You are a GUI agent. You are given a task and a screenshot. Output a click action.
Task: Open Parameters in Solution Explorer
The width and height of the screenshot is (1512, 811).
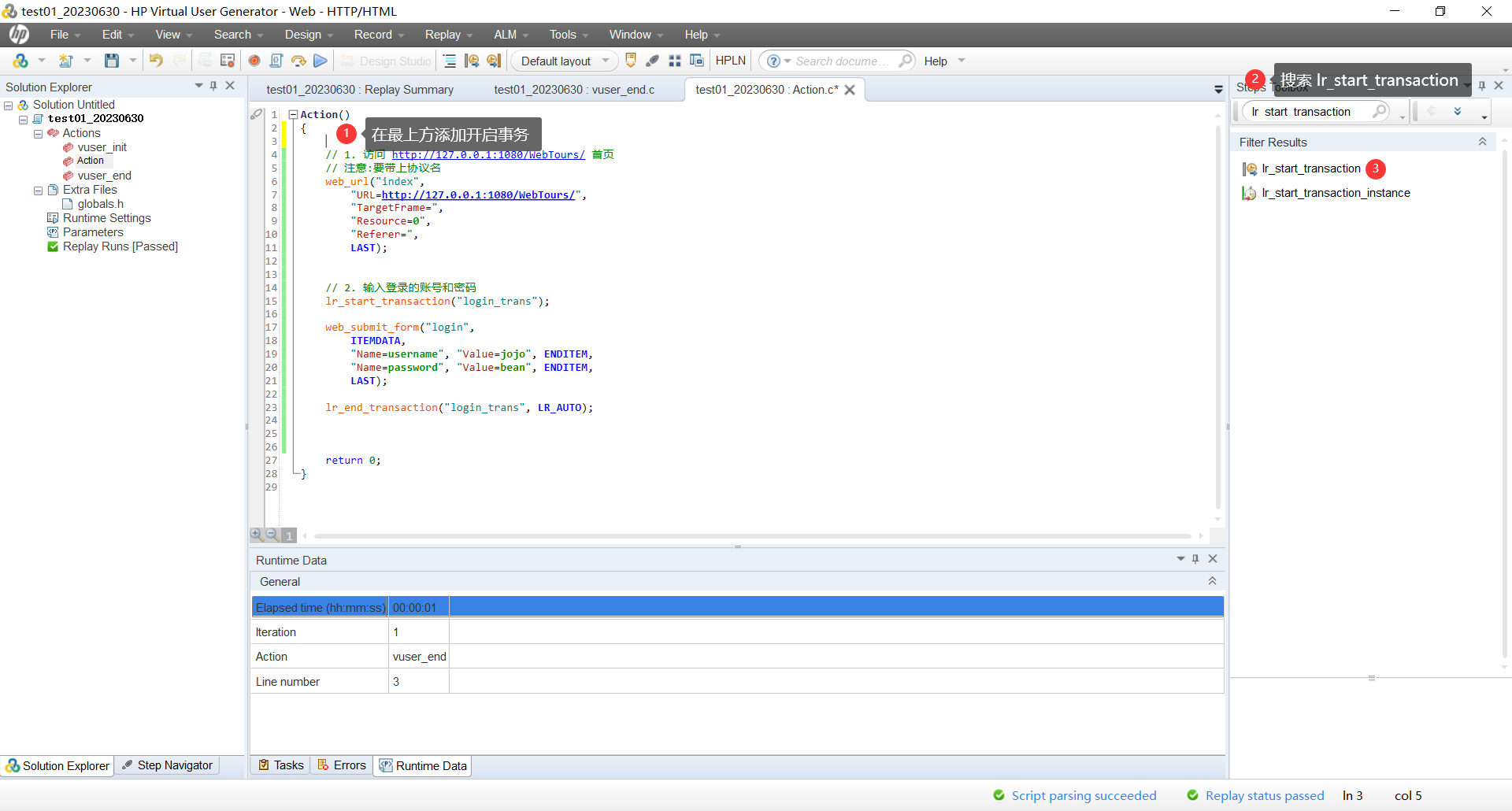pyautogui.click(x=93, y=232)
